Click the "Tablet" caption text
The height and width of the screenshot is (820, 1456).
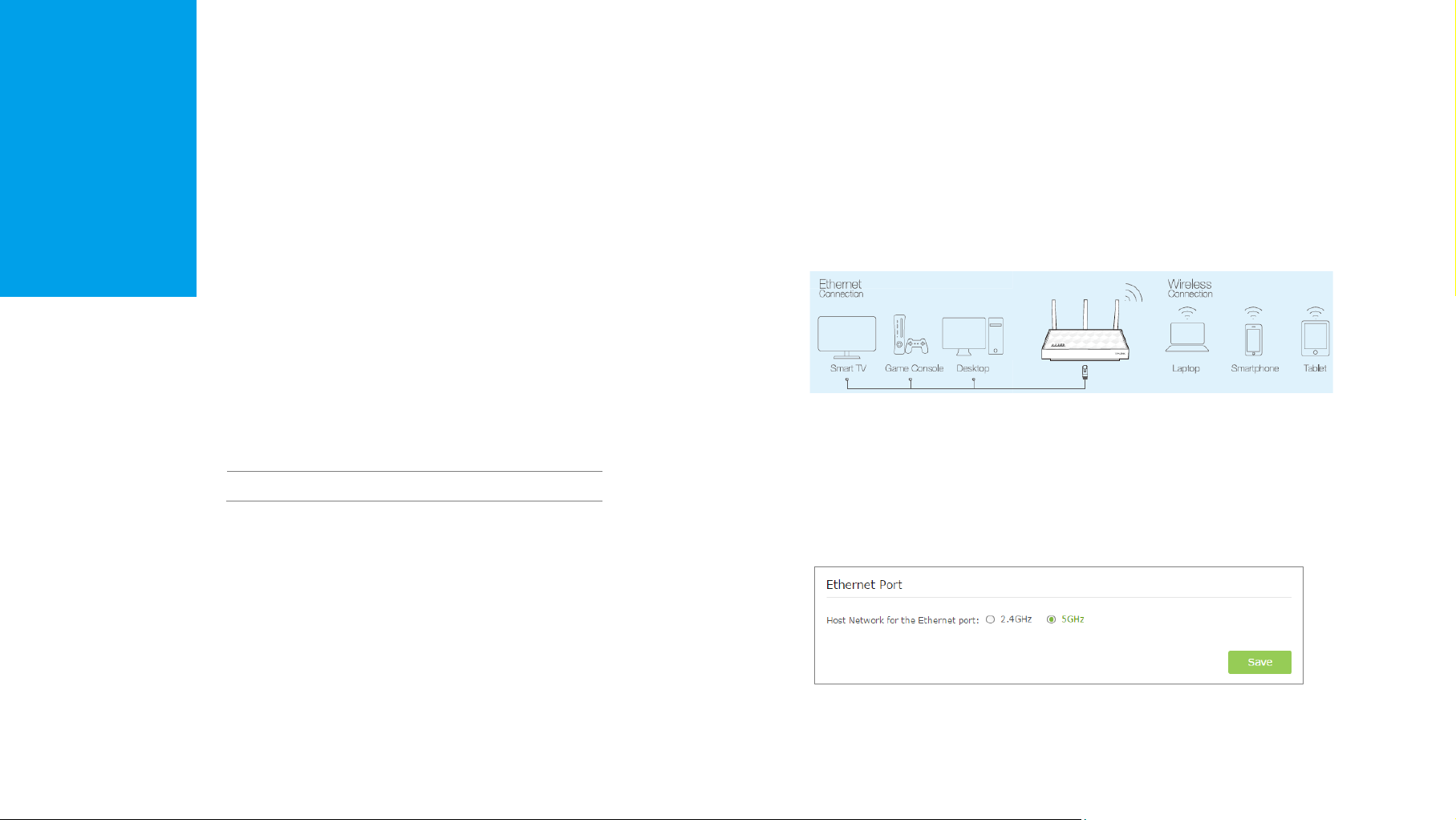1315,368
